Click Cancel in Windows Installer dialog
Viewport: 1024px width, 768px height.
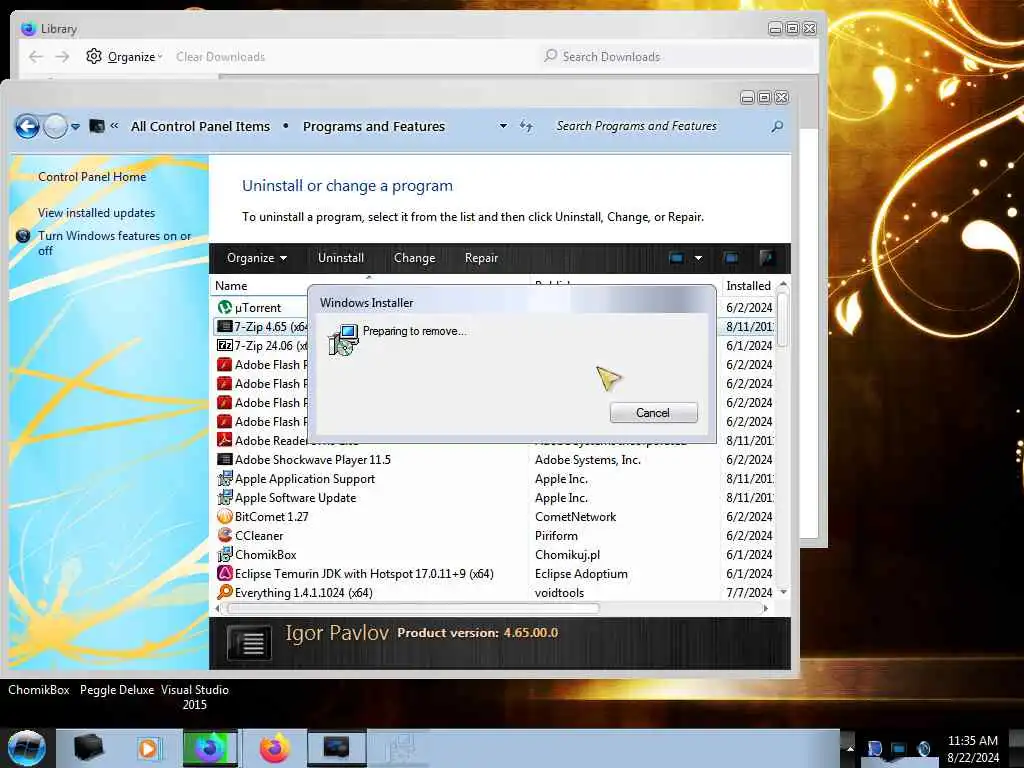(653, 413)
